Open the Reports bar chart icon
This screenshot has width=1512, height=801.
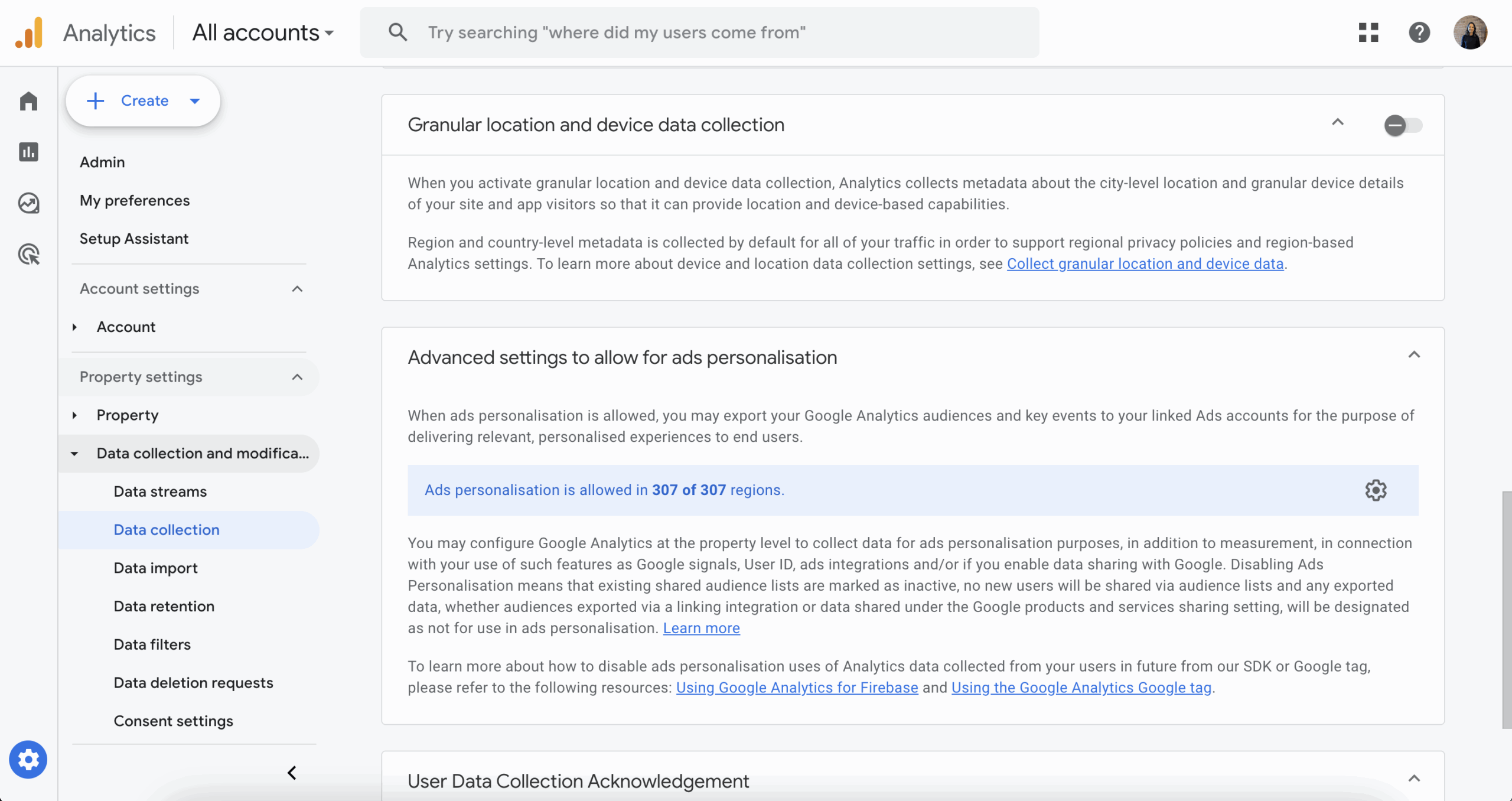(x=28, y=152)
